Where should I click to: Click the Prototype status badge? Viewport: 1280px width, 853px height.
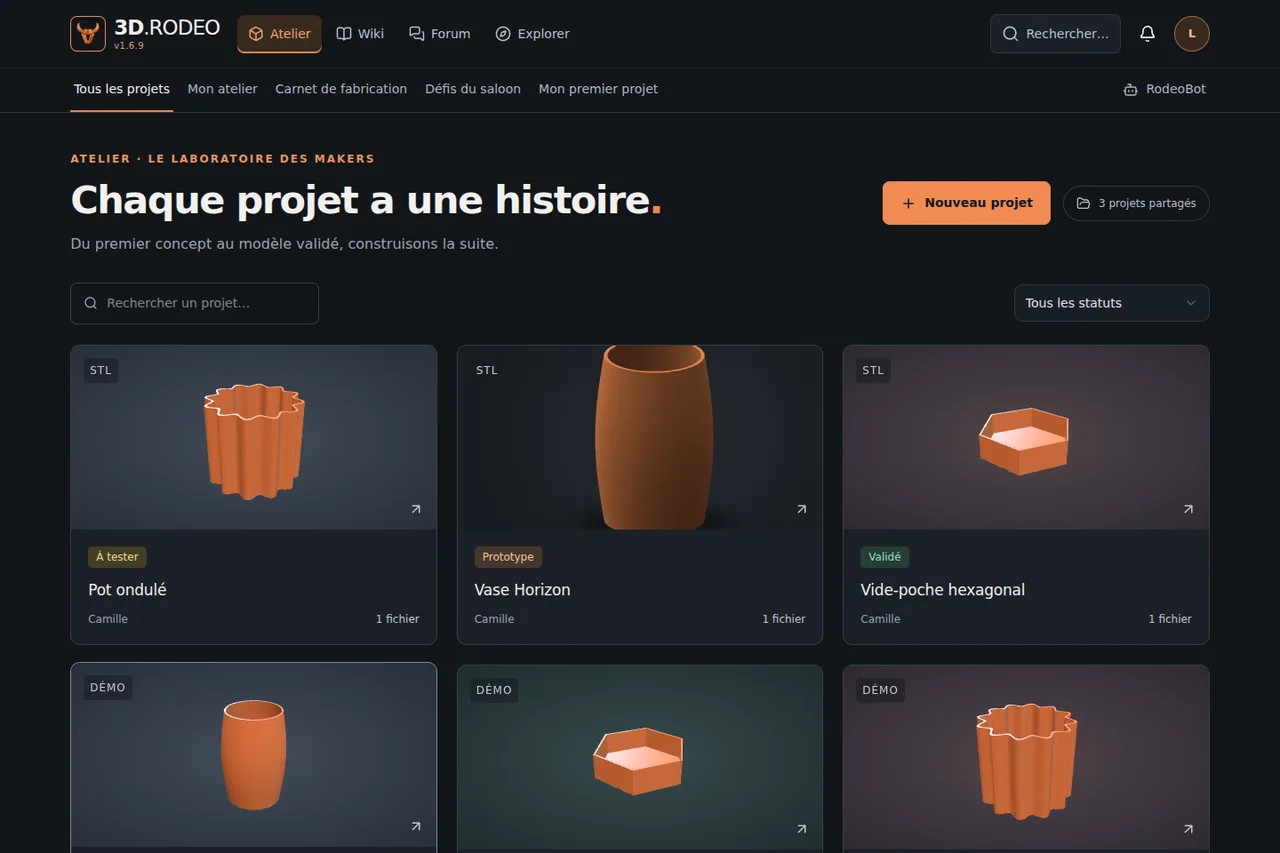[508, 557]
